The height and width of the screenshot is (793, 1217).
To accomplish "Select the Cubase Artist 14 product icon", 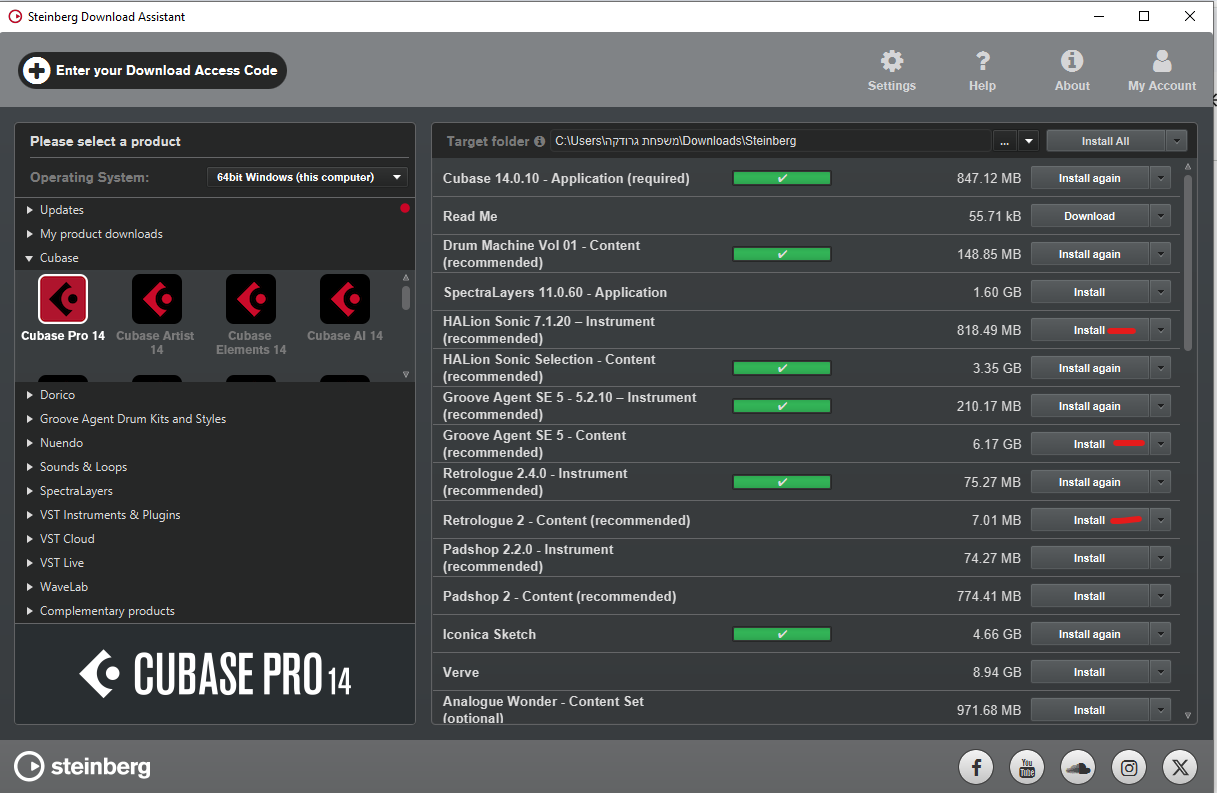I will 157,299.
